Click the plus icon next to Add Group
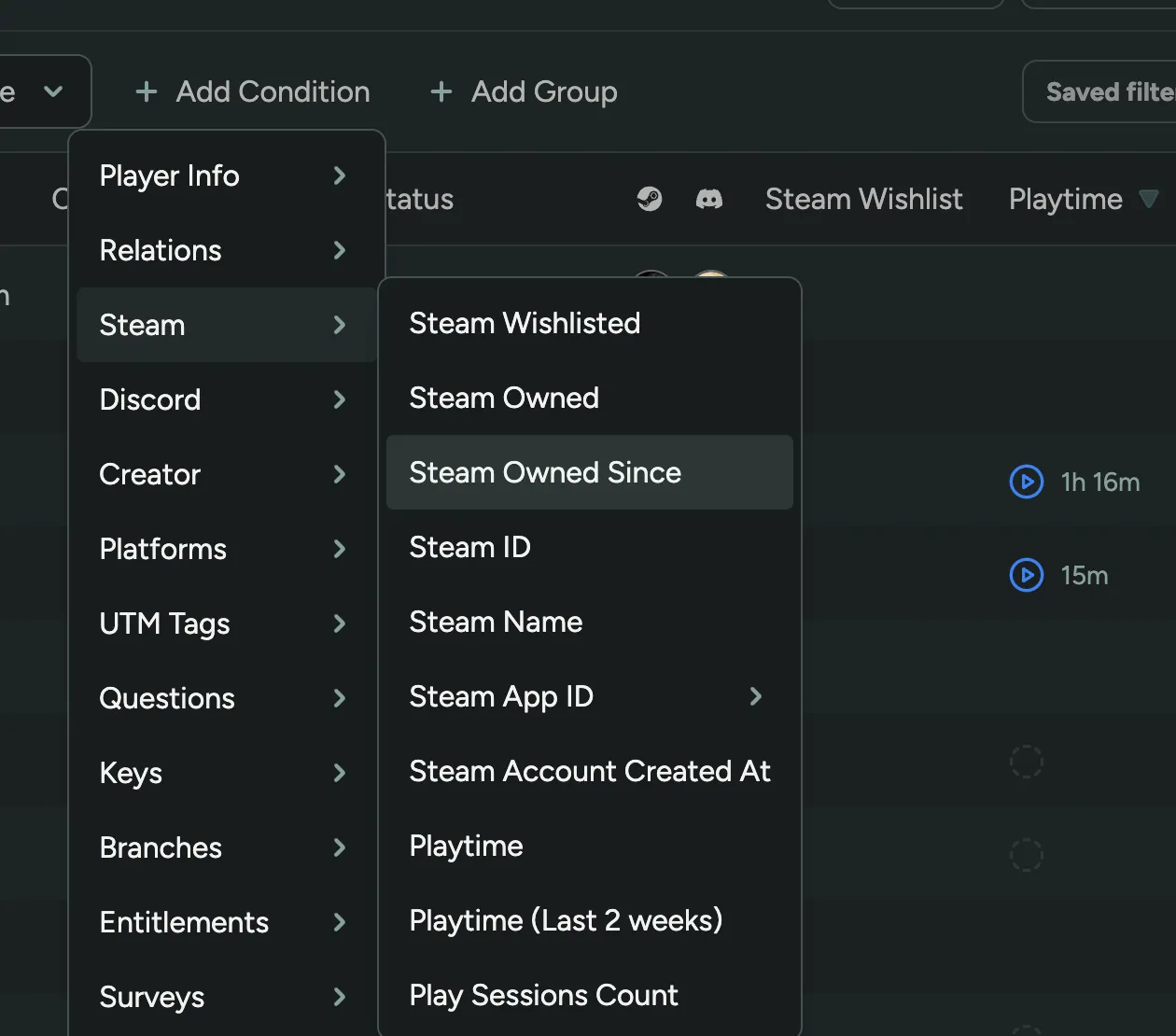This screenshot has width=1176, height=1036. click(x=440, y=91)
